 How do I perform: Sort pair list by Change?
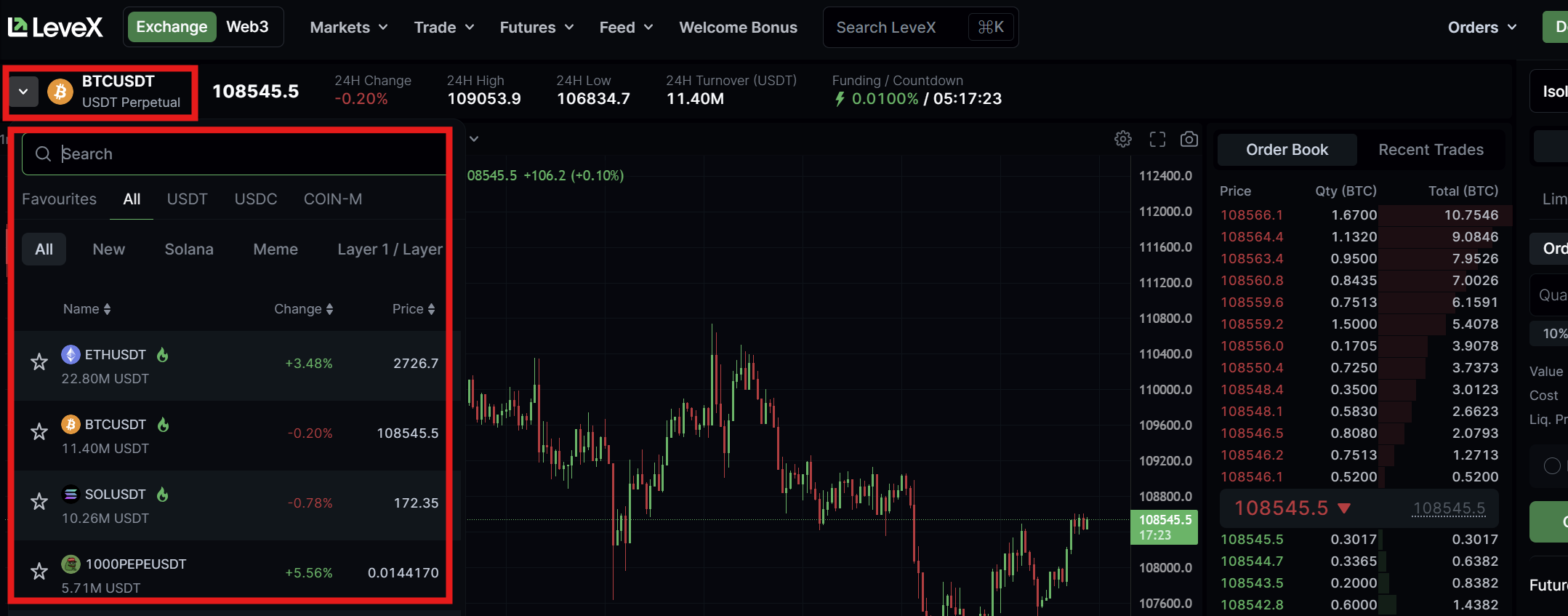coord(304,308)
